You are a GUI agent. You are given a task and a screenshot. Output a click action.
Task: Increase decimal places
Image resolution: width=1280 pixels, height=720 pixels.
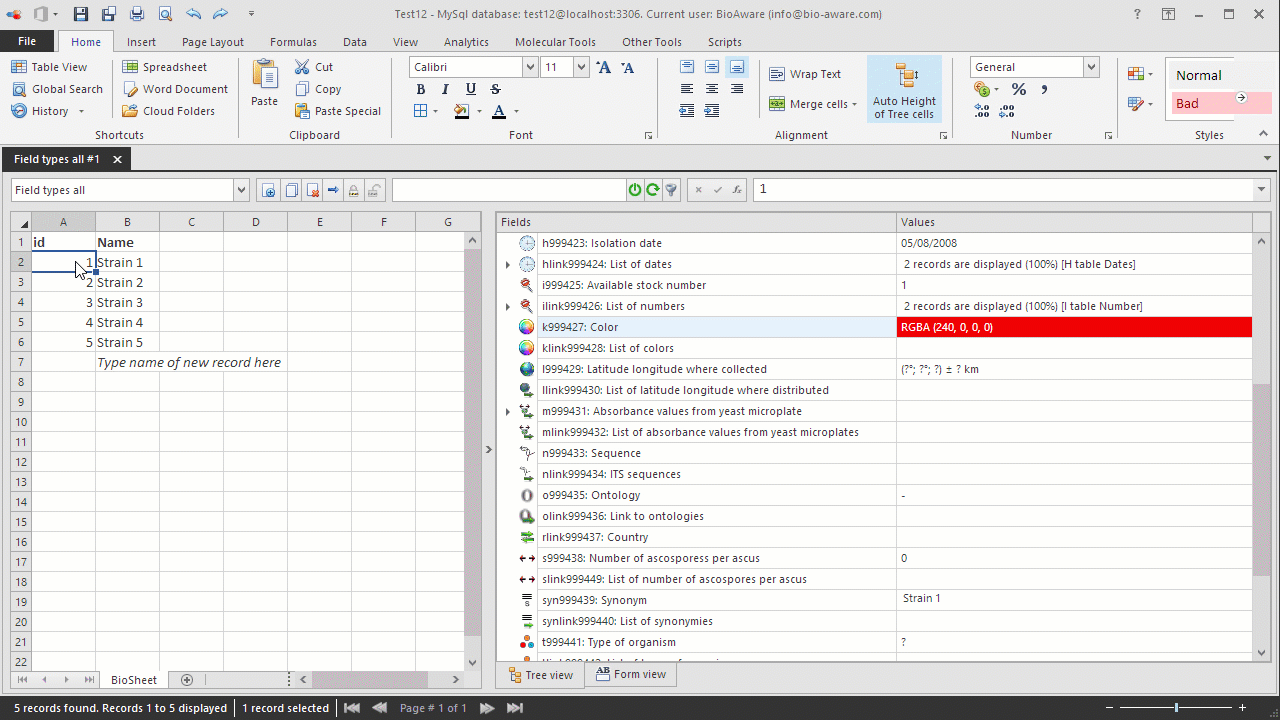982,111
